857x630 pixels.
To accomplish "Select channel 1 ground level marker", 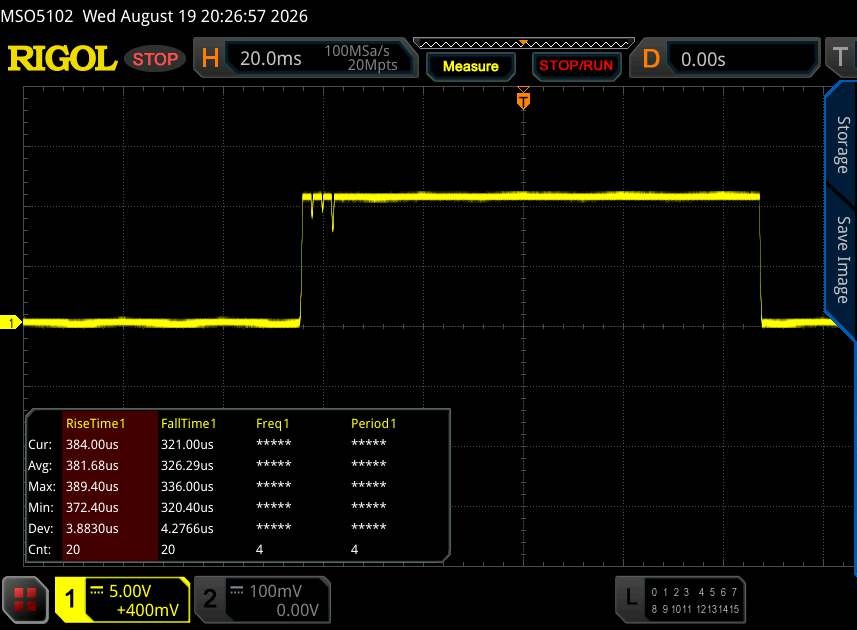I will (x=10, y=322).
